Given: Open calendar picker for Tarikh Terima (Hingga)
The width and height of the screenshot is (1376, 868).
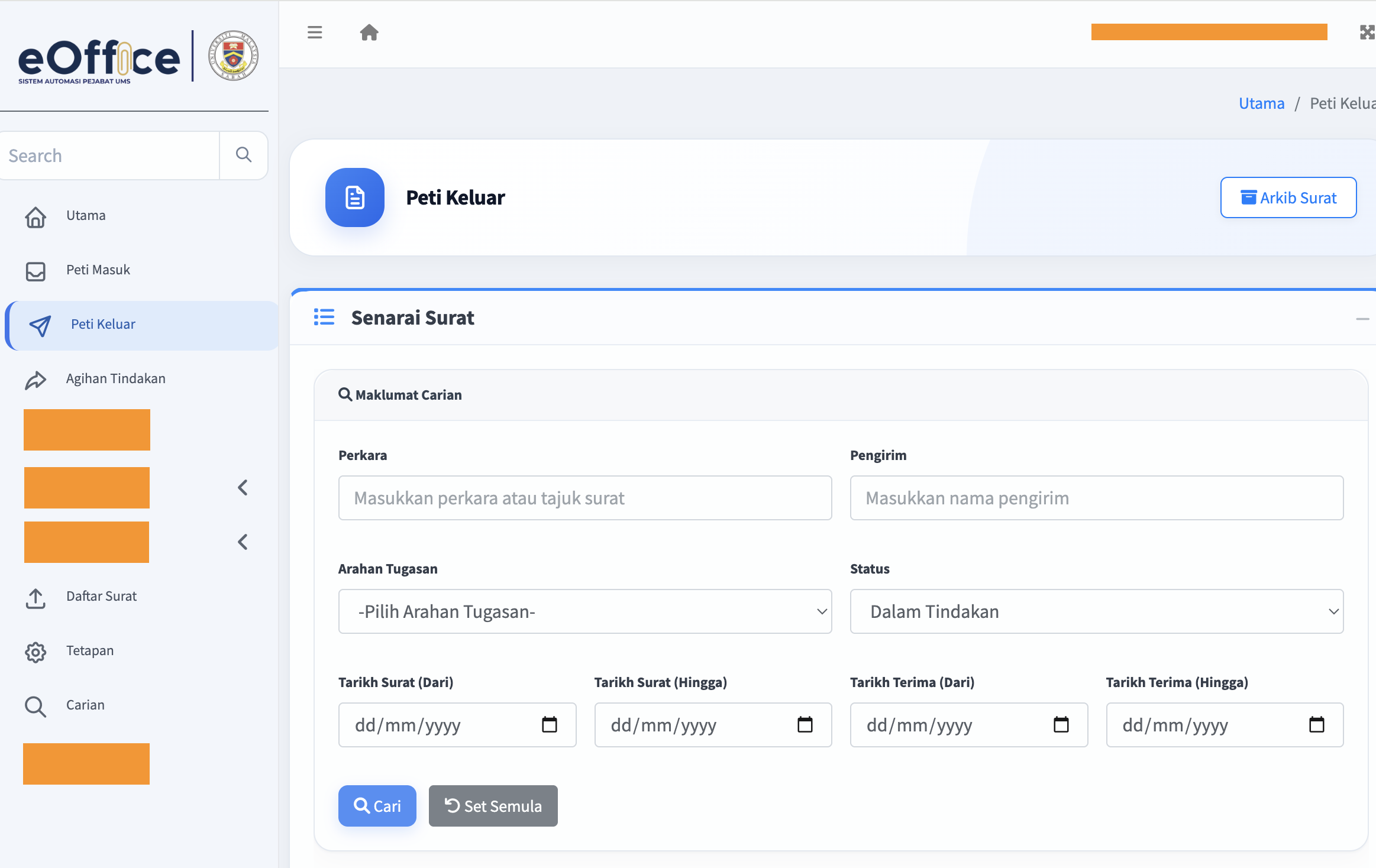Looking at the screenshot, I should click(1317, 724).
